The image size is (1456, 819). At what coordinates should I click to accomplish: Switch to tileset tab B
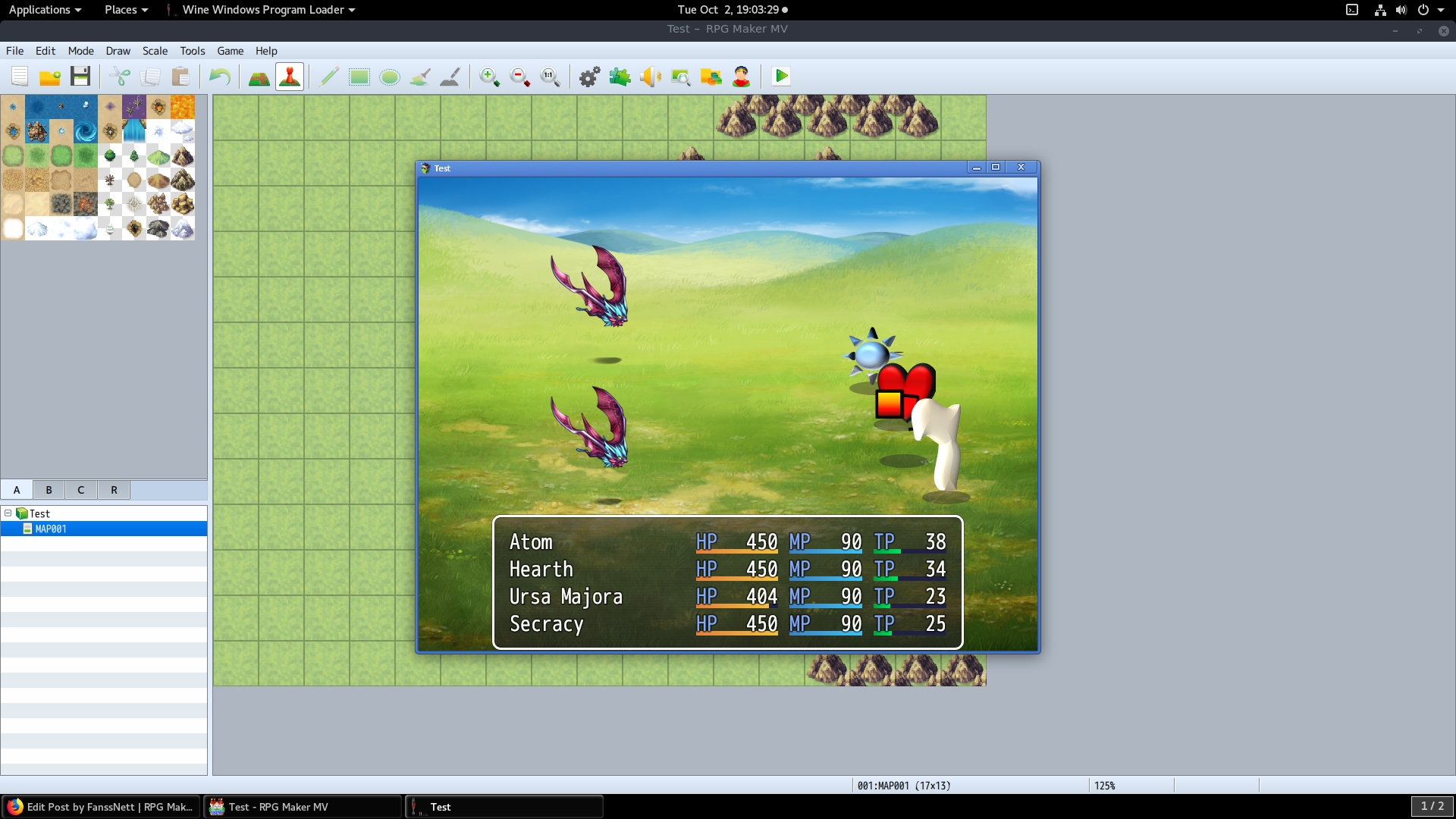(x=49, y=490)
